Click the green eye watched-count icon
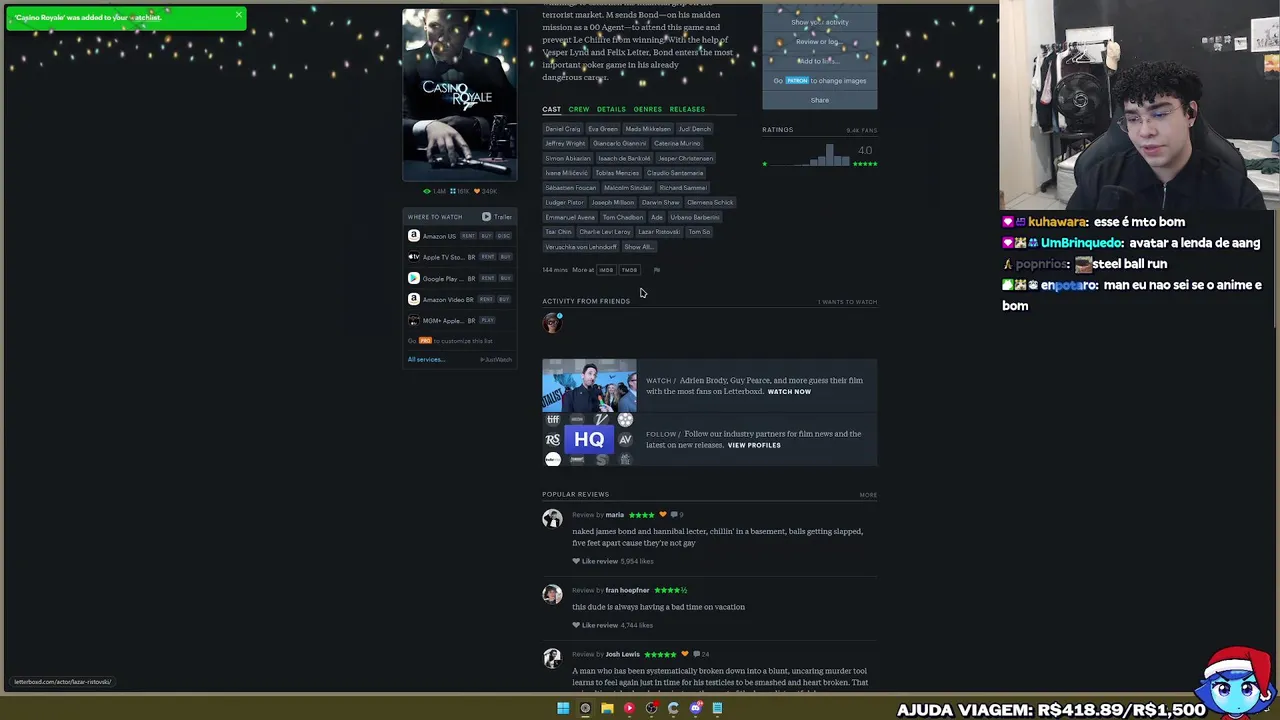 427,191
